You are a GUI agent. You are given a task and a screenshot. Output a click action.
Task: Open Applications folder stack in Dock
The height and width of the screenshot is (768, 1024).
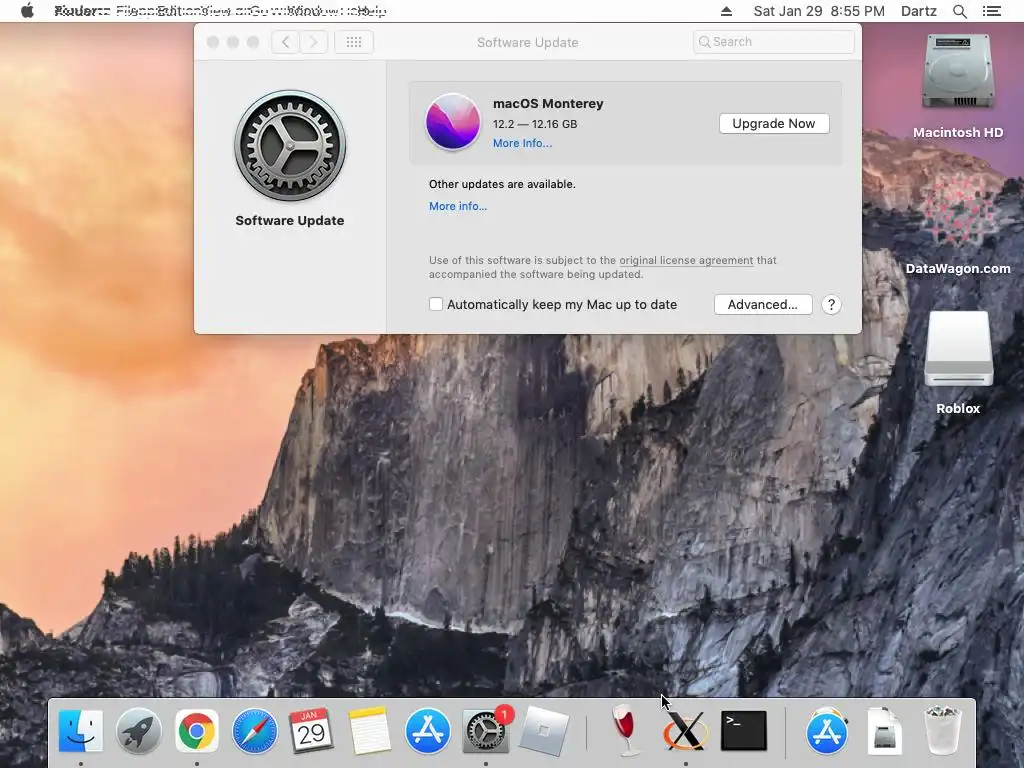(826, 731)
